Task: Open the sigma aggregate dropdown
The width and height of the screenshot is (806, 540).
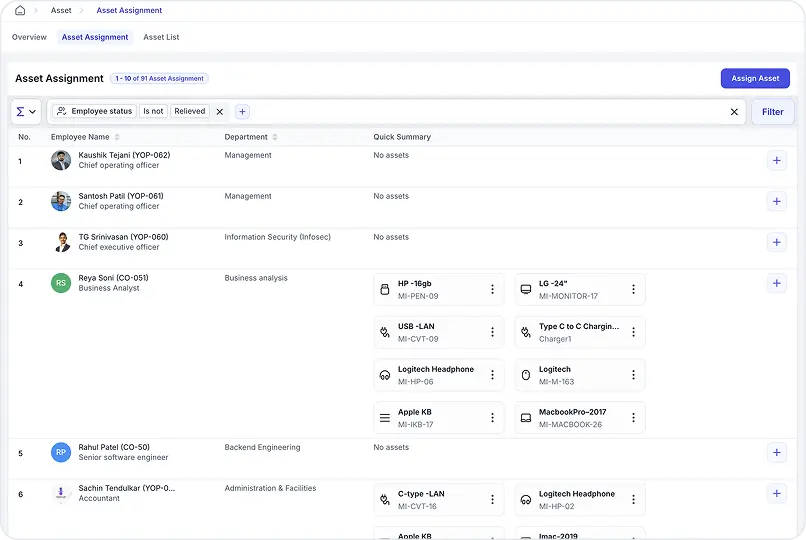Action: [26, 112]
